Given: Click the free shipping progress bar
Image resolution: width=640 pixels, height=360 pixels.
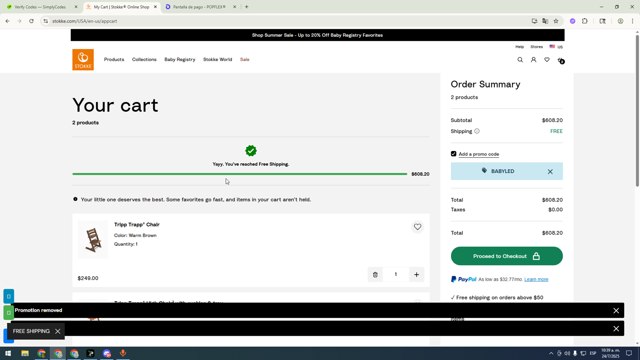Looking at the screenshot, I should (240, 174).
